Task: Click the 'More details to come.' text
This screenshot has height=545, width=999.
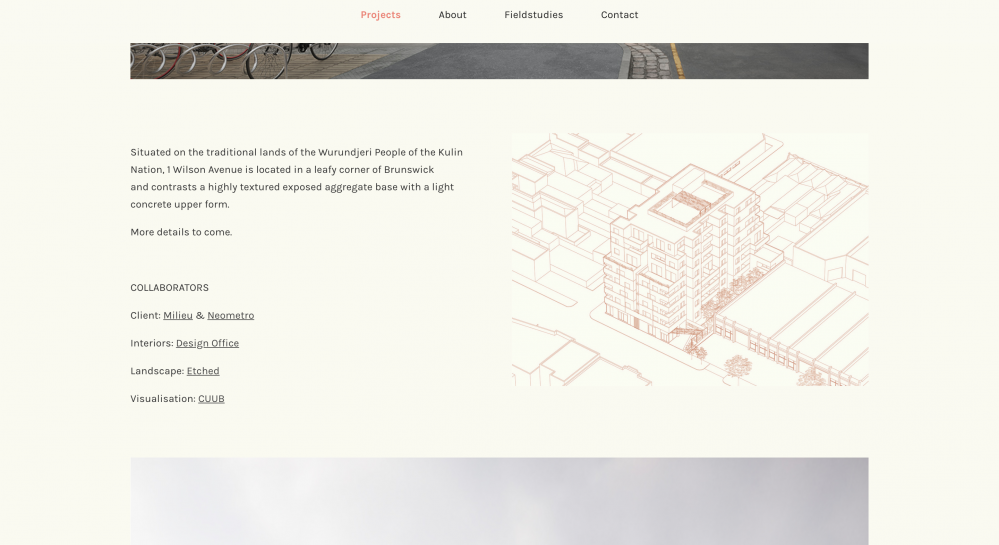Action: [181, 232]
